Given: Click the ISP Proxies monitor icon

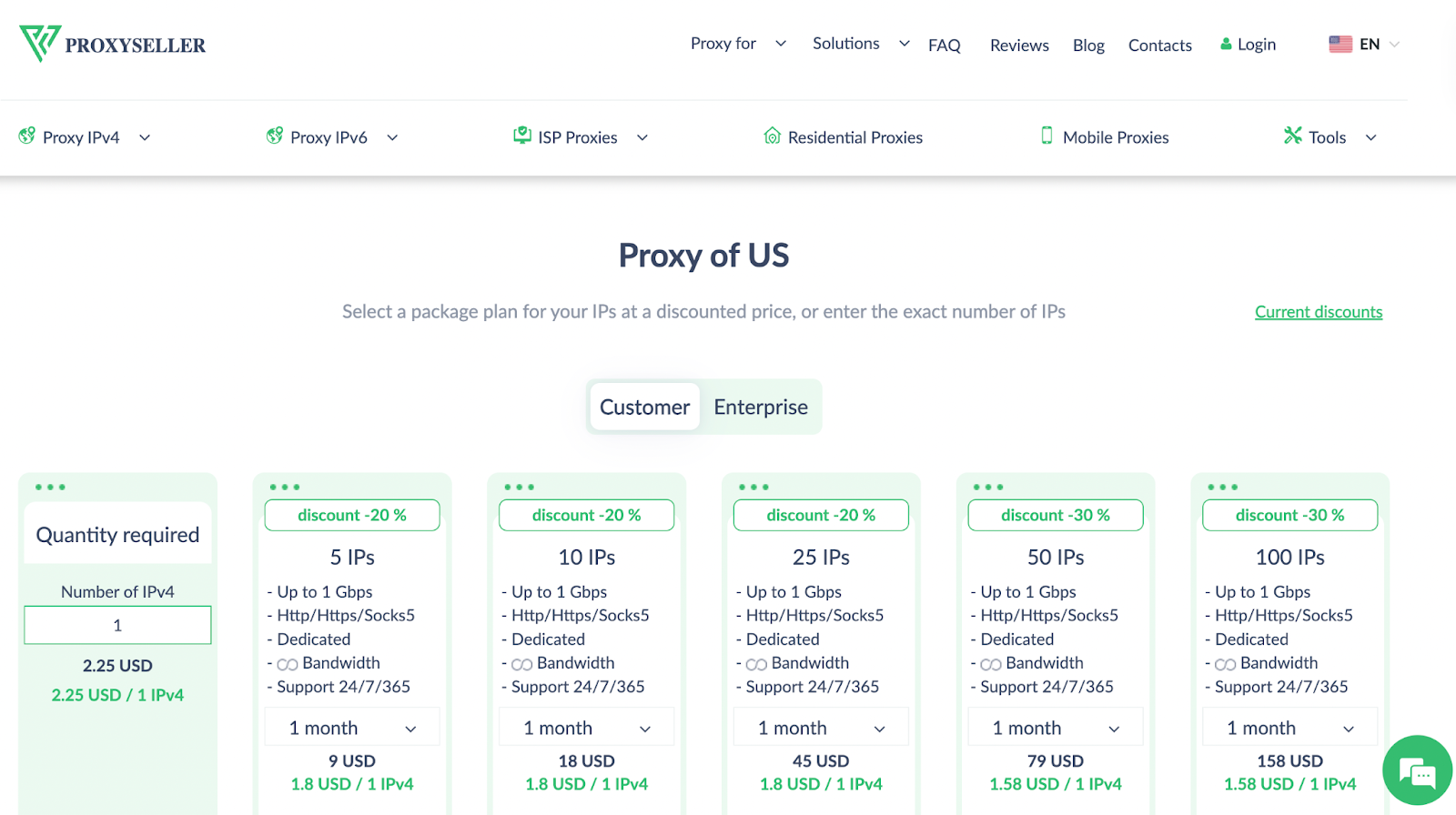Looking at the screenshot, I should 522,136.
